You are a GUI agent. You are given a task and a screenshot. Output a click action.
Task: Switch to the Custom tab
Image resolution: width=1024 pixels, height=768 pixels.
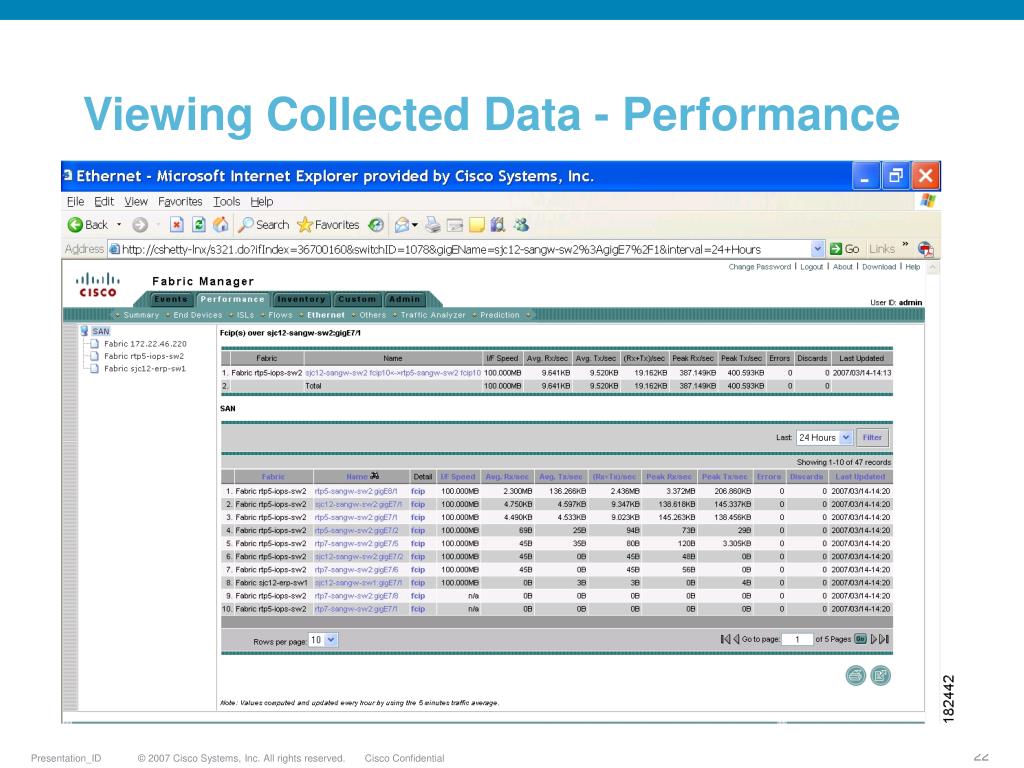357,299
